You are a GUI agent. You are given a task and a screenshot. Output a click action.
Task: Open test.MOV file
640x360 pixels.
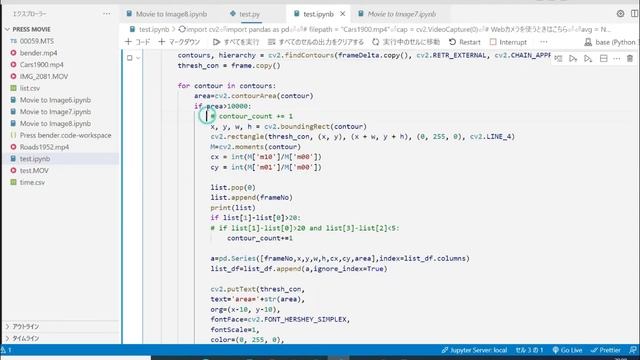coord(34,171)
